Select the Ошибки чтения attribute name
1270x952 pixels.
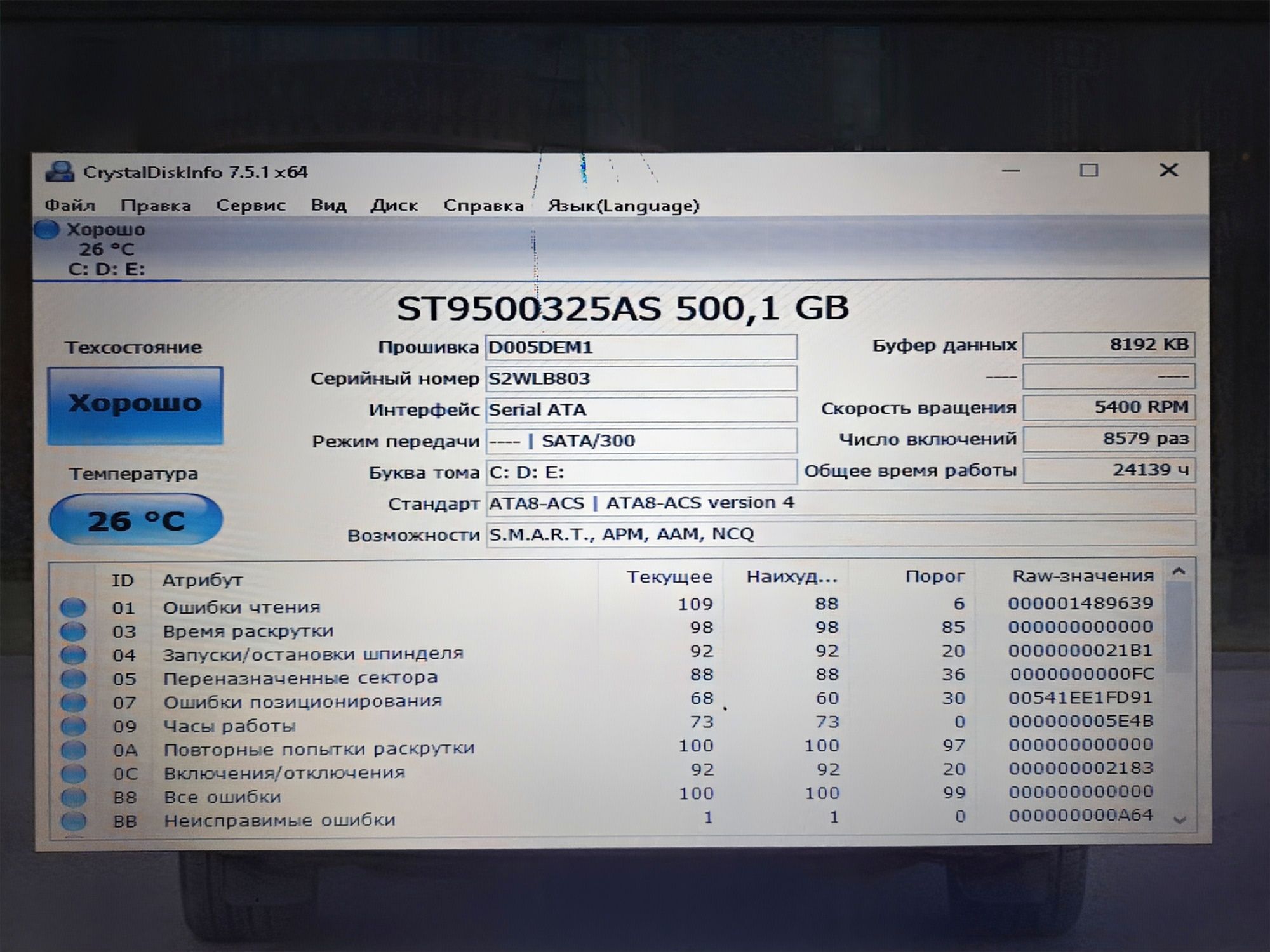pos(241,607)
